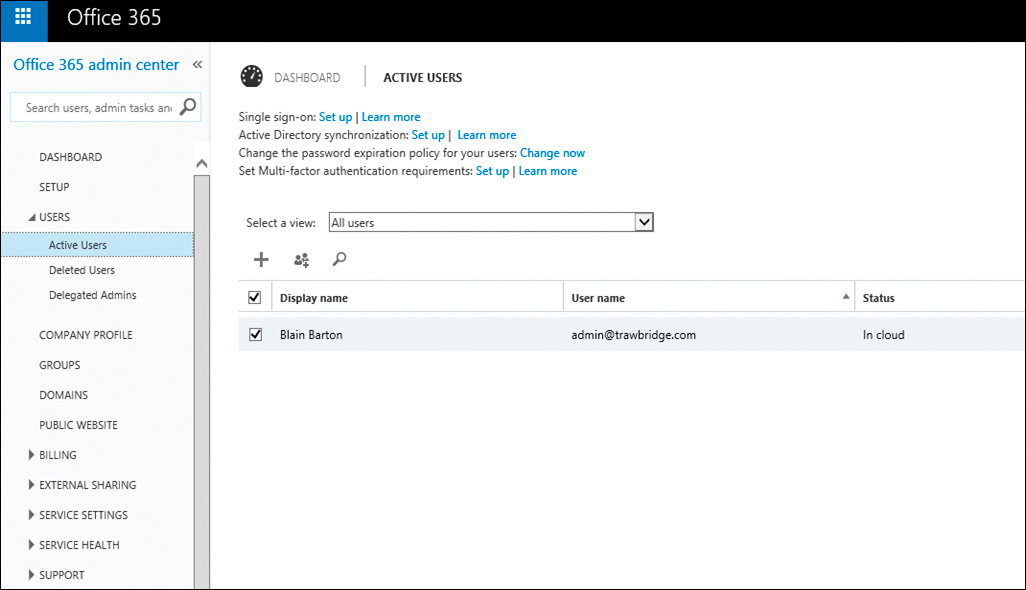
Task: Sort by User name using the arrow
Action: click(845, 297)
